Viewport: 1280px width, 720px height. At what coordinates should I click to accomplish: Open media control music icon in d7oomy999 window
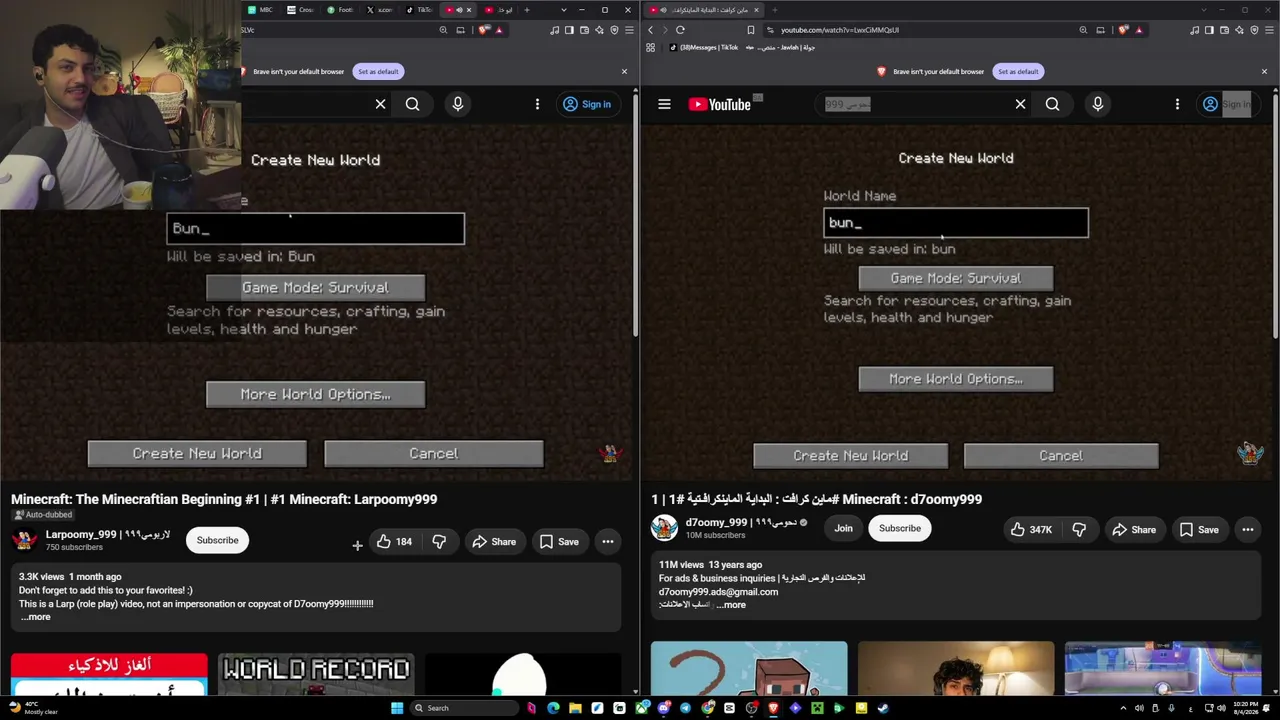pos(1194,30)
